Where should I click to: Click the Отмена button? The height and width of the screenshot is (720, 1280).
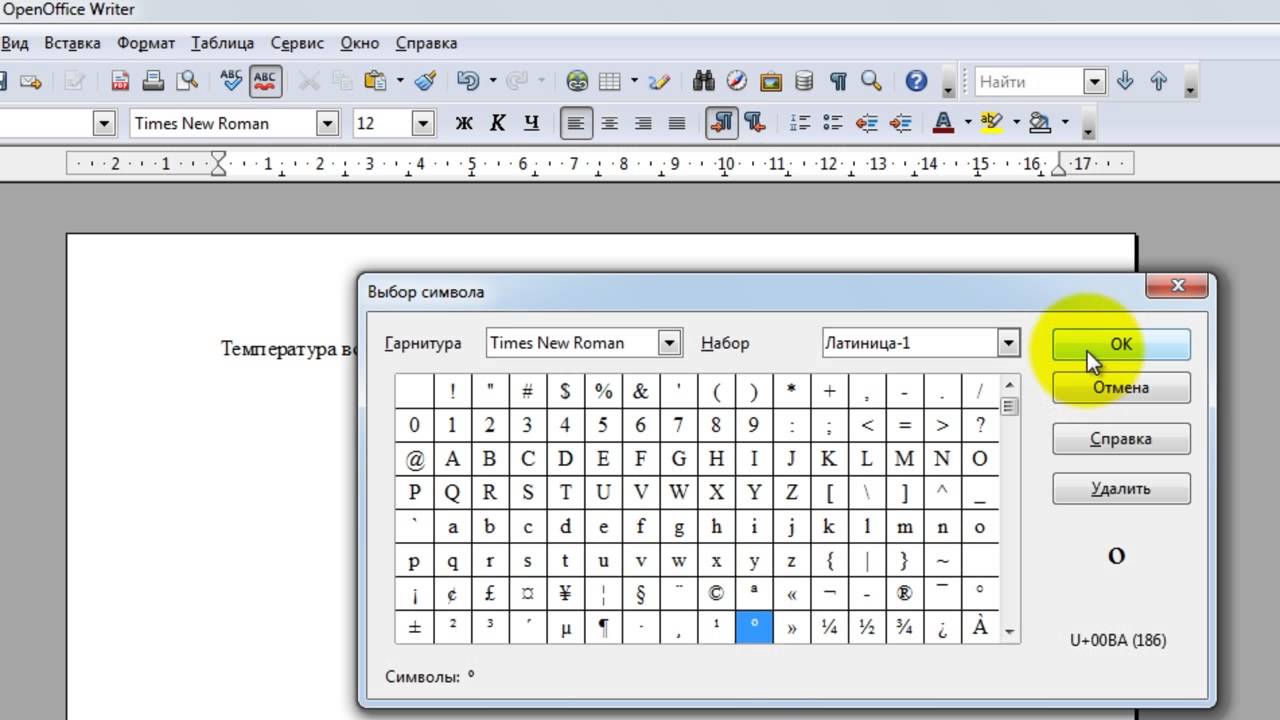pyautogui.click(x=1121, y=387)
